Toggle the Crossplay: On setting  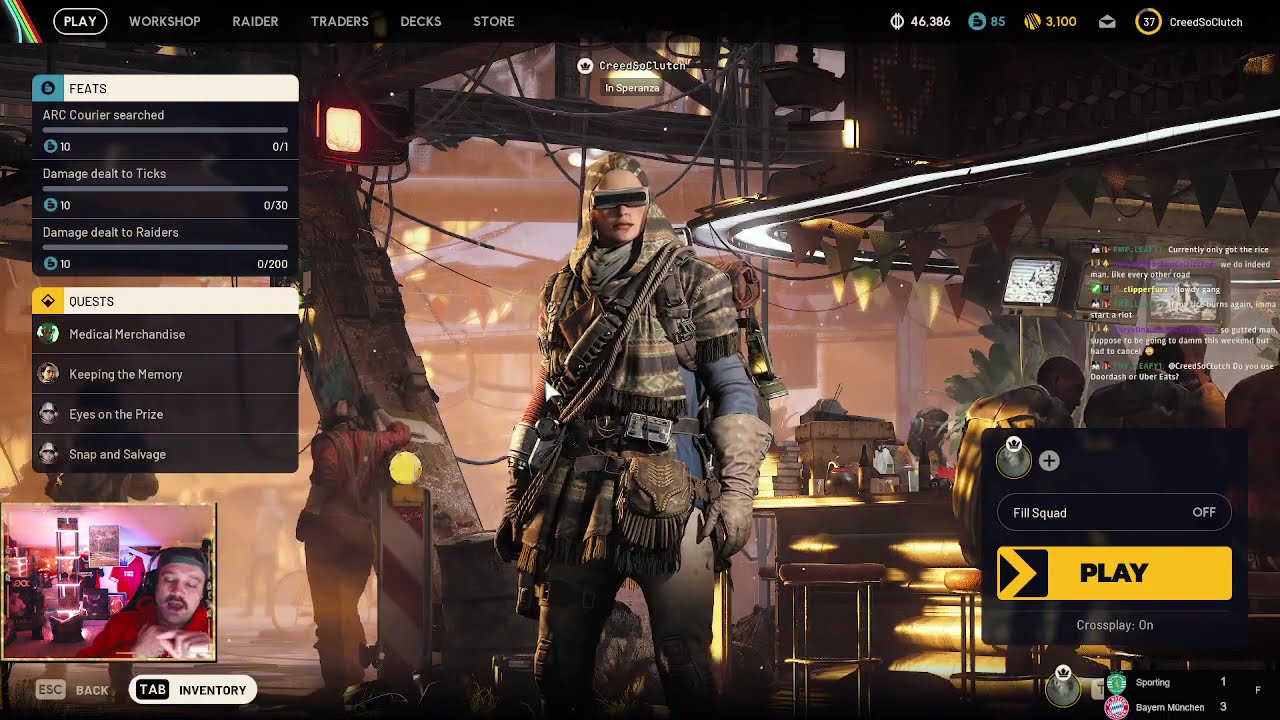[x=1114, y=625]
